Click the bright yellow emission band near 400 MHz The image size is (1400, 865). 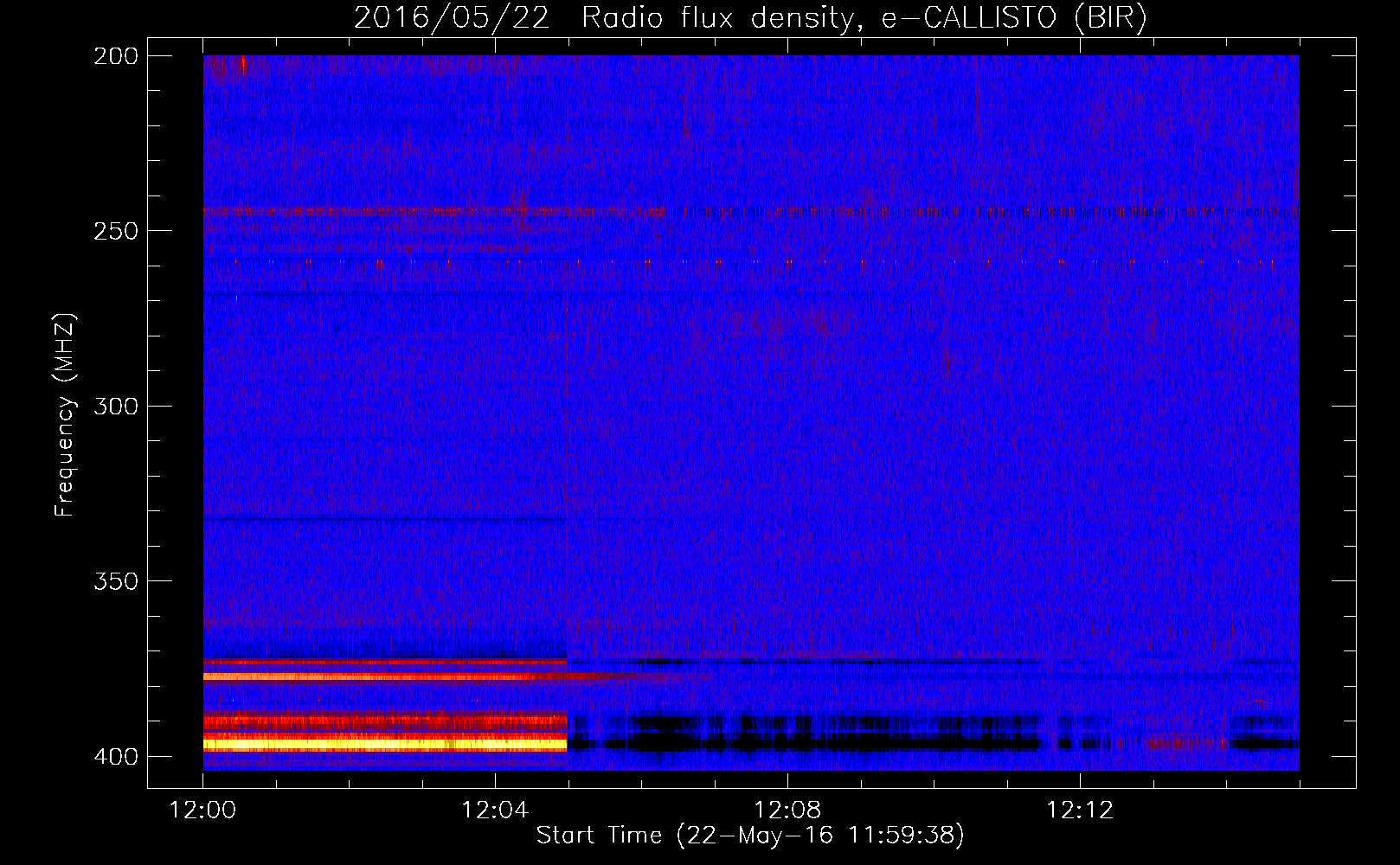(x=385, y=743)
